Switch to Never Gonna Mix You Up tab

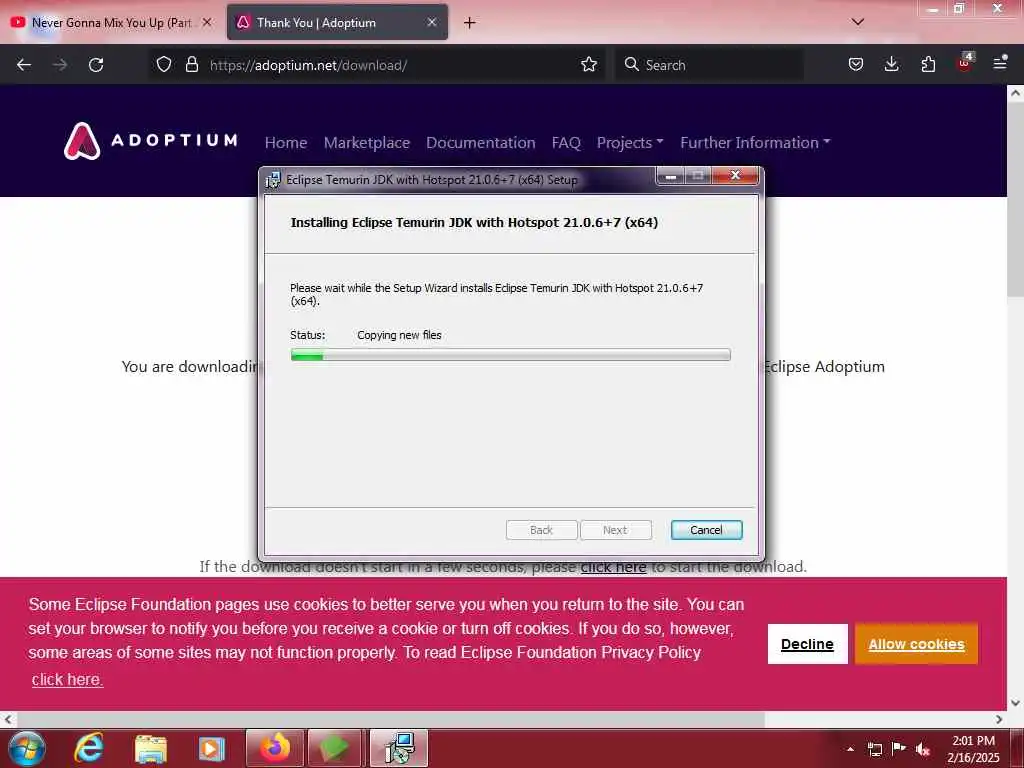[x=112, y=22]
